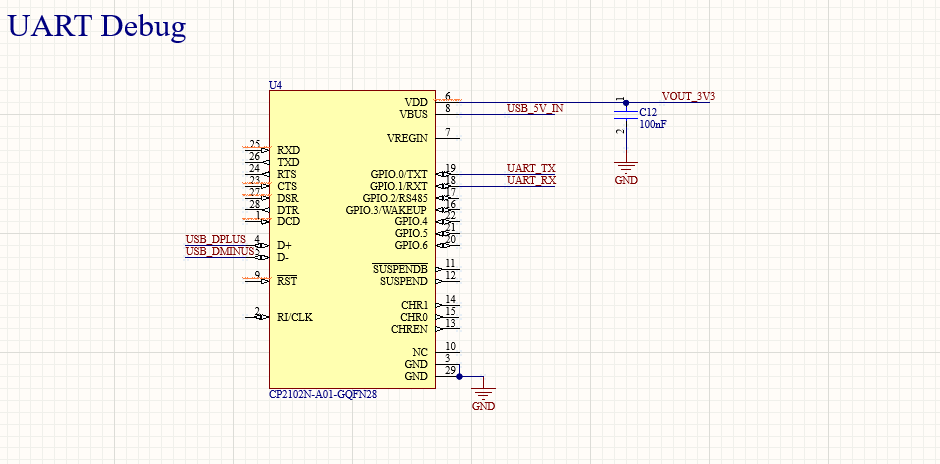Select the RI/CLK pin name
940x464 pixels.
click(x=294, y=317)
